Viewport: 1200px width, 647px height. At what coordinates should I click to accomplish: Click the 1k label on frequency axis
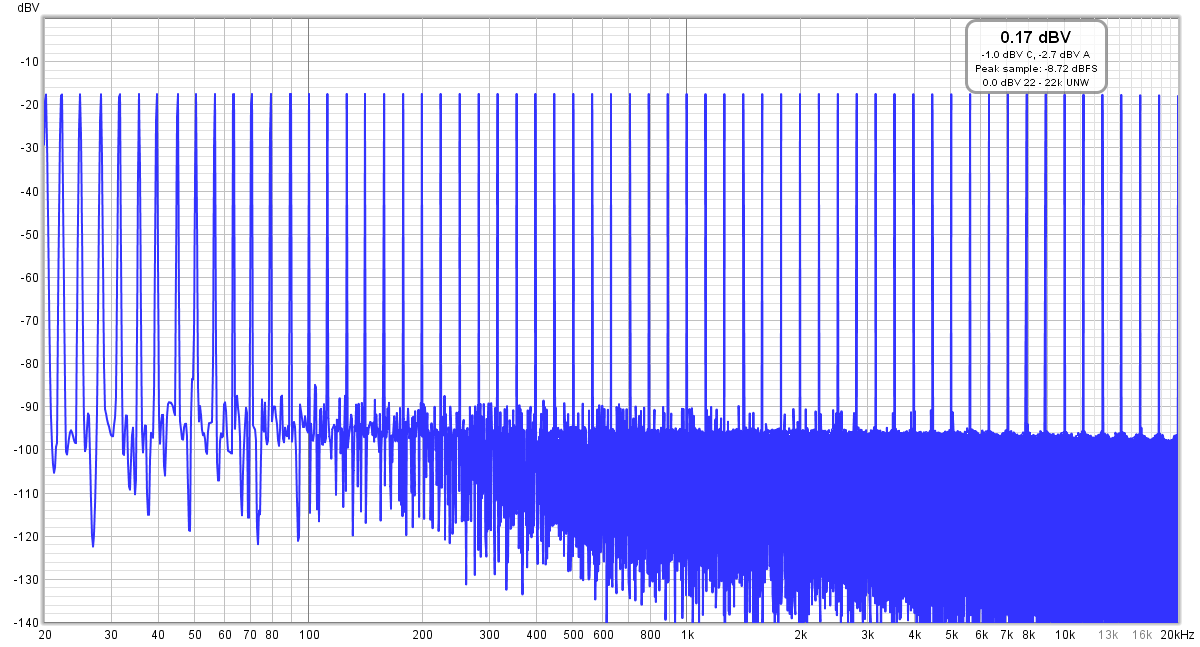click(x=687, y=635)
